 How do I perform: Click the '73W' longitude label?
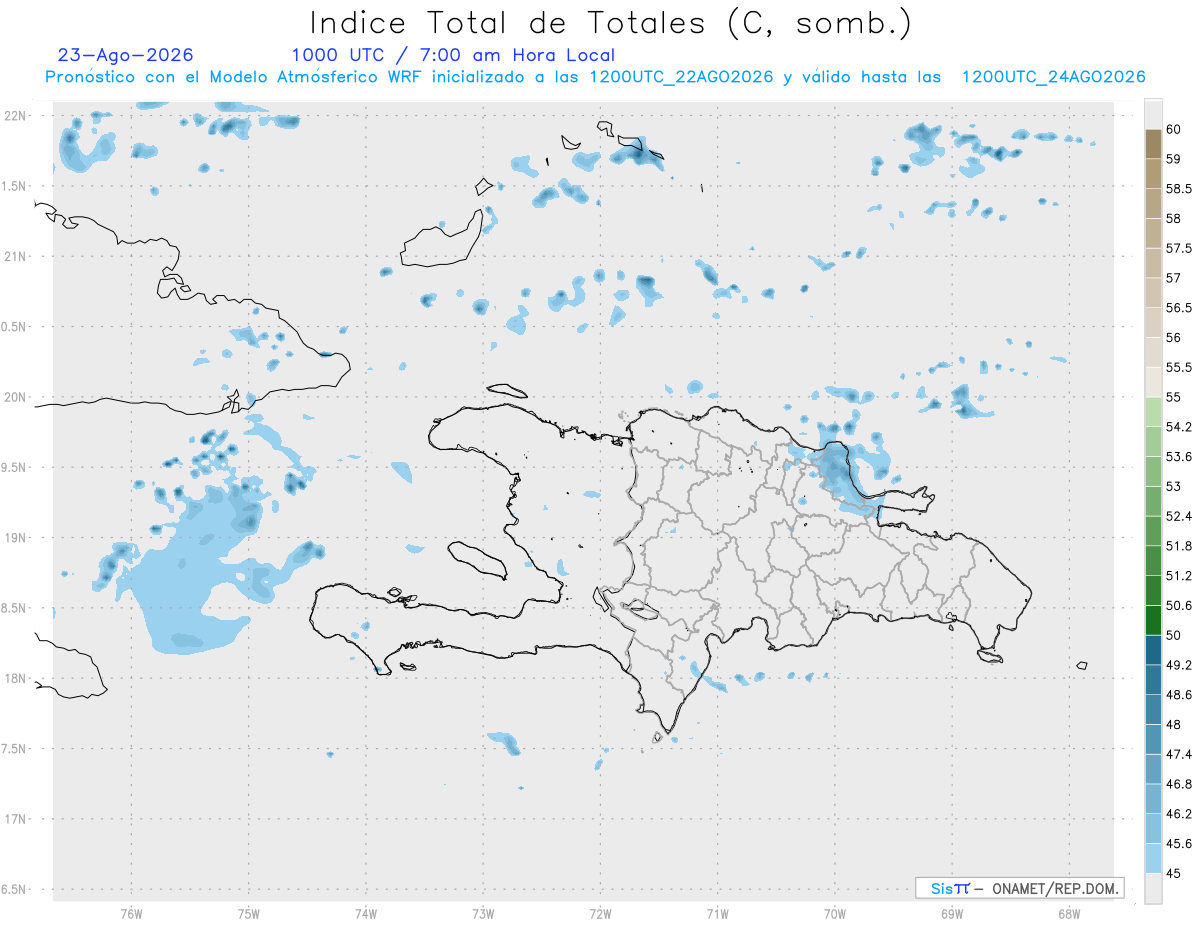pyautogui.click(x=483, y=914)
